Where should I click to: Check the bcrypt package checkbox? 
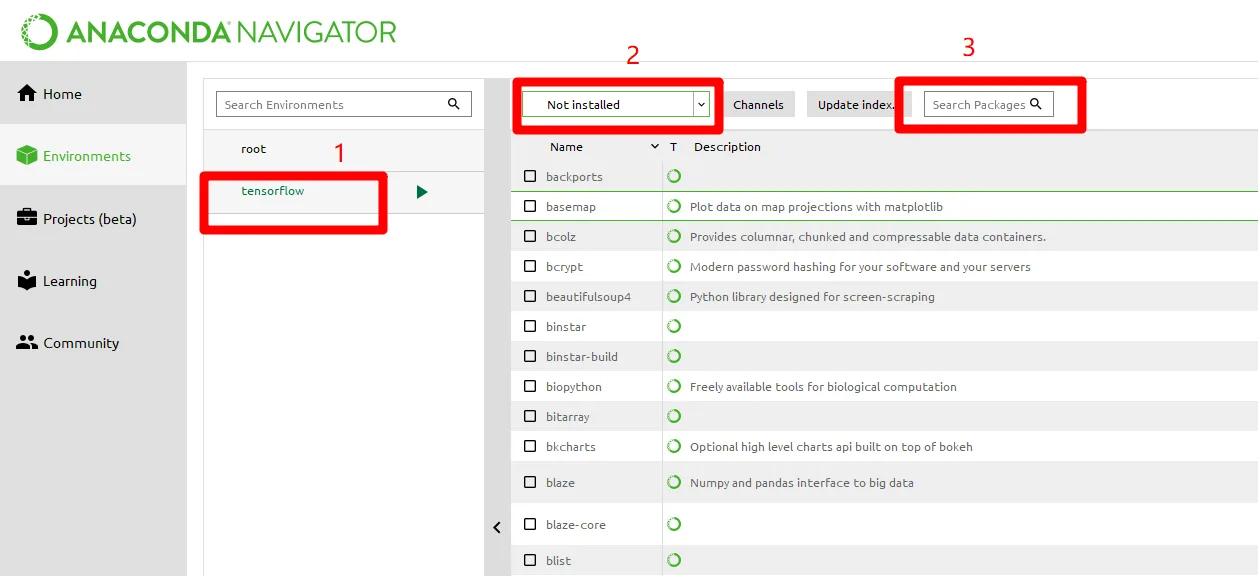click(530, 266)
